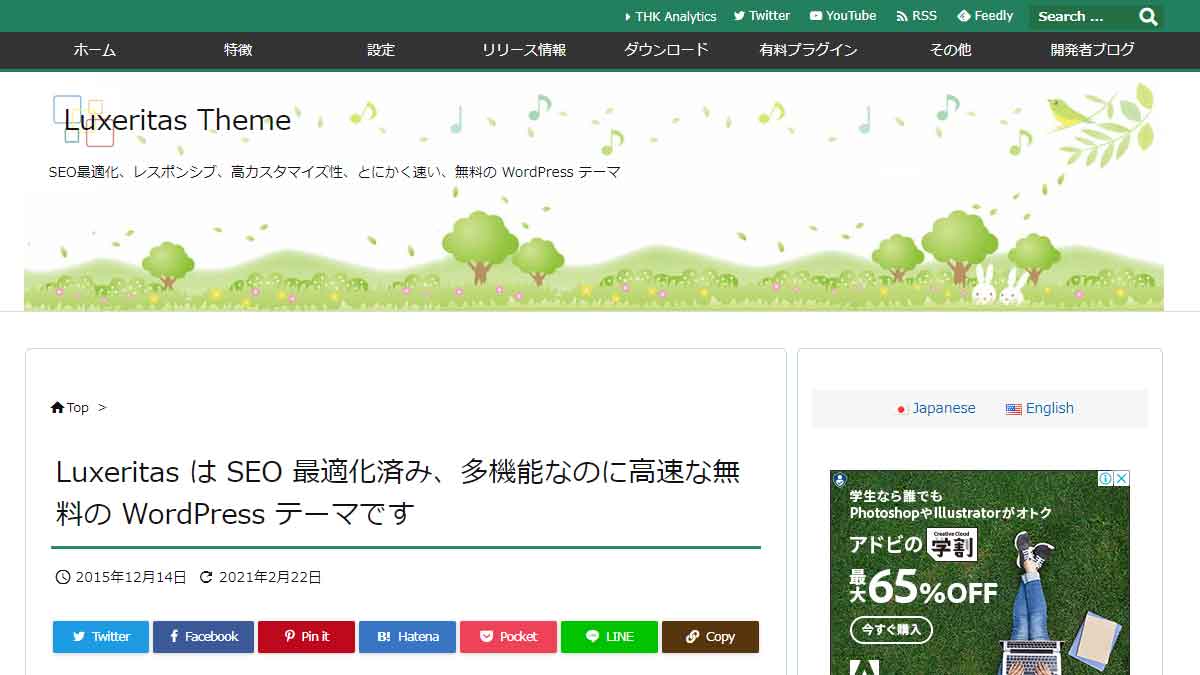Click the 最大65%OFF text in the Adobe ad

[x=922, y=589]
